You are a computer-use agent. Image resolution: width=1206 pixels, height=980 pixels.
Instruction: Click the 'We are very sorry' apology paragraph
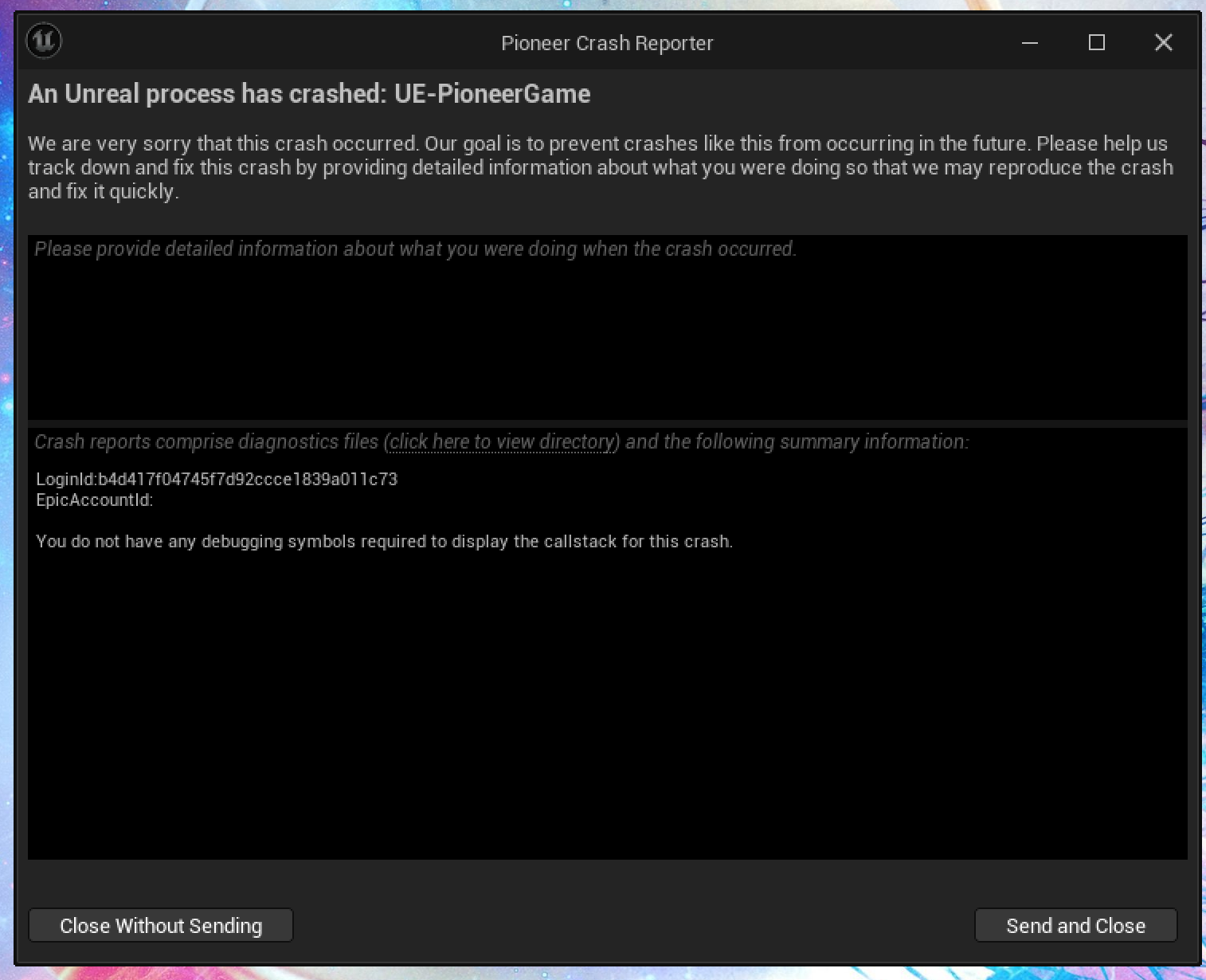click(x=601, y=167)
